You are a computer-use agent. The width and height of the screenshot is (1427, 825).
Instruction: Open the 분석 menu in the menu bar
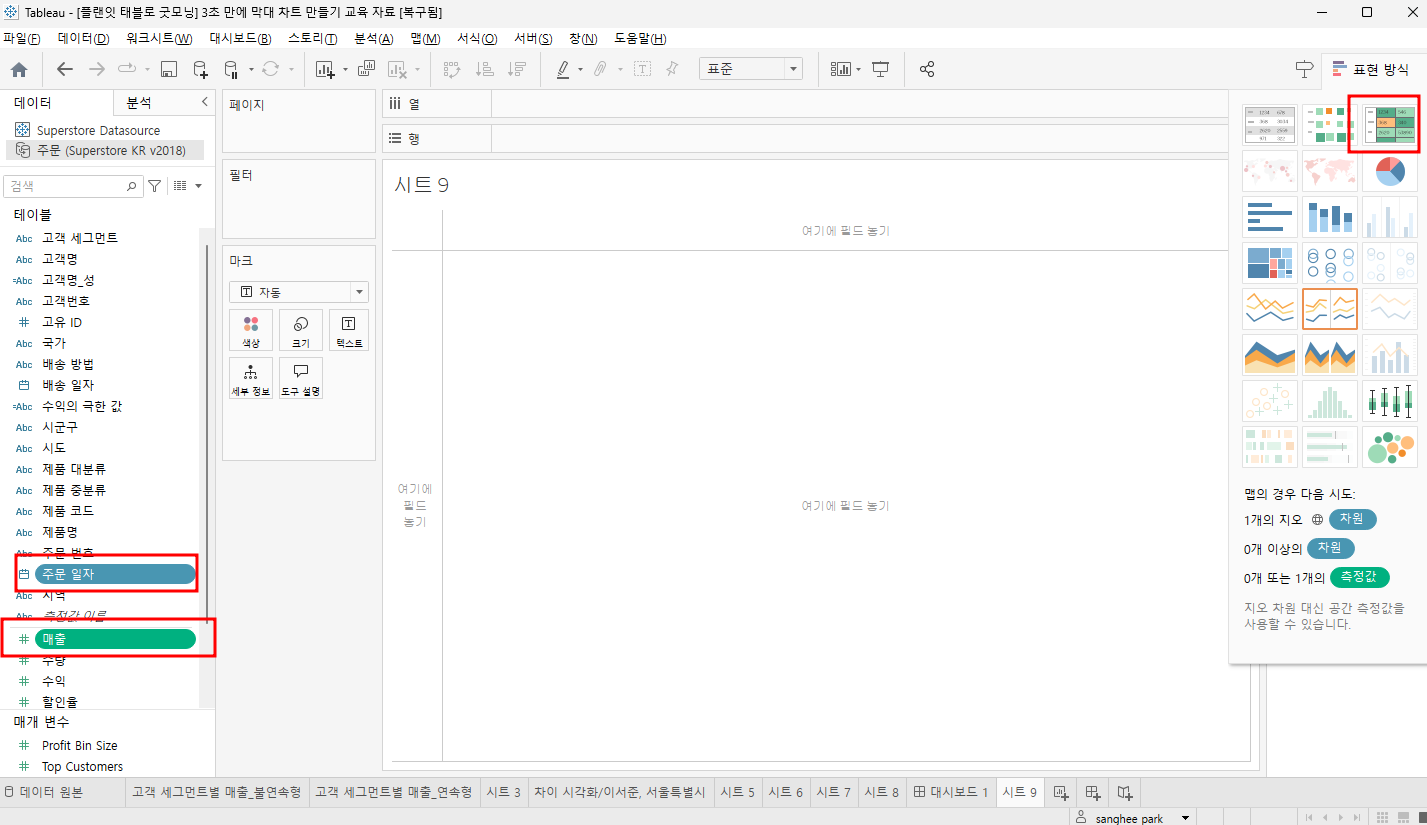point(374,39)
